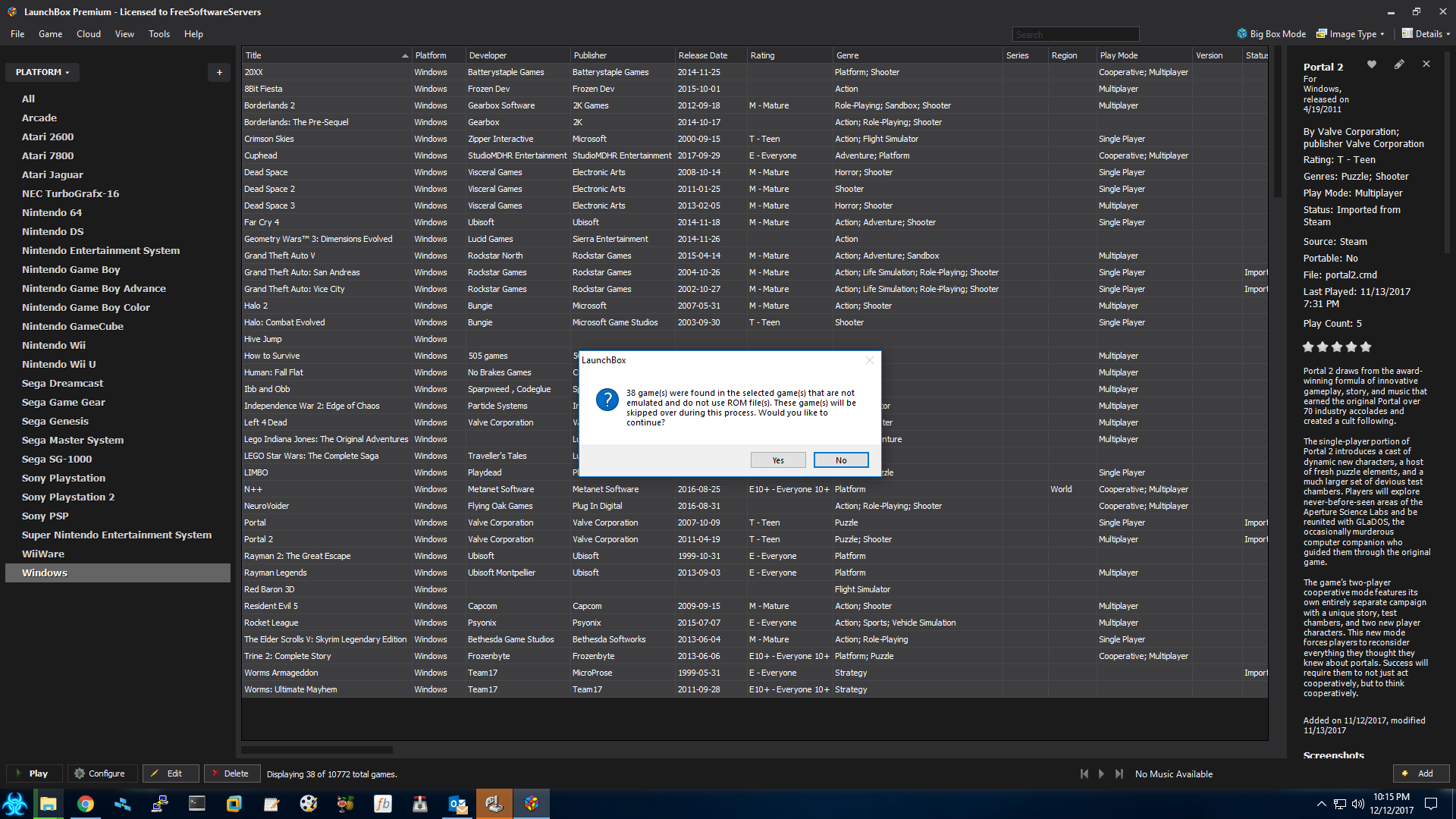Show hidden system tray icons
The image size is (1456, 819).
[x=1322, y=804]
